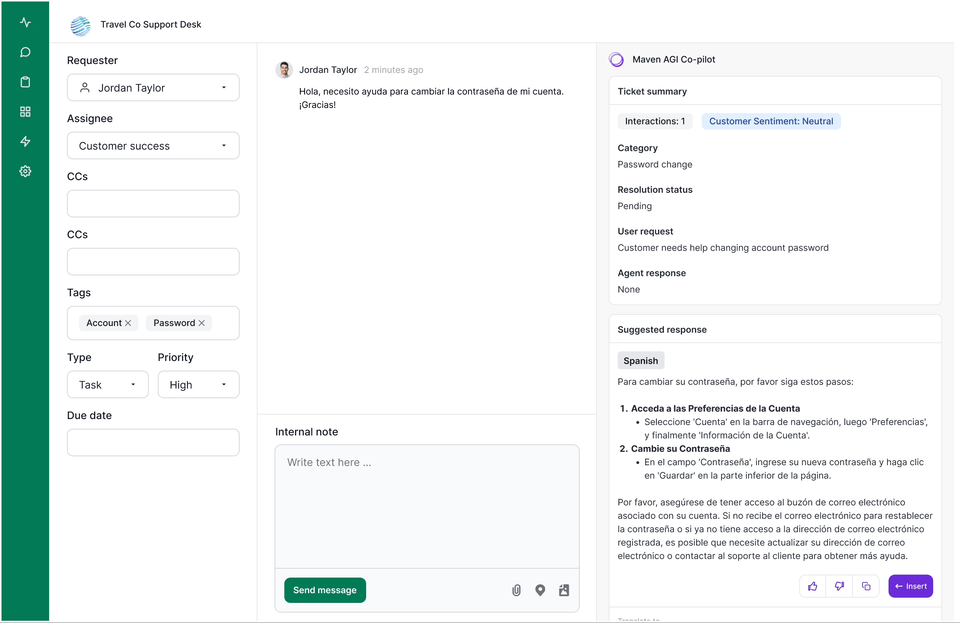Give thumbs up to suggested response
The image size is (960, 623).
point(813,586)
